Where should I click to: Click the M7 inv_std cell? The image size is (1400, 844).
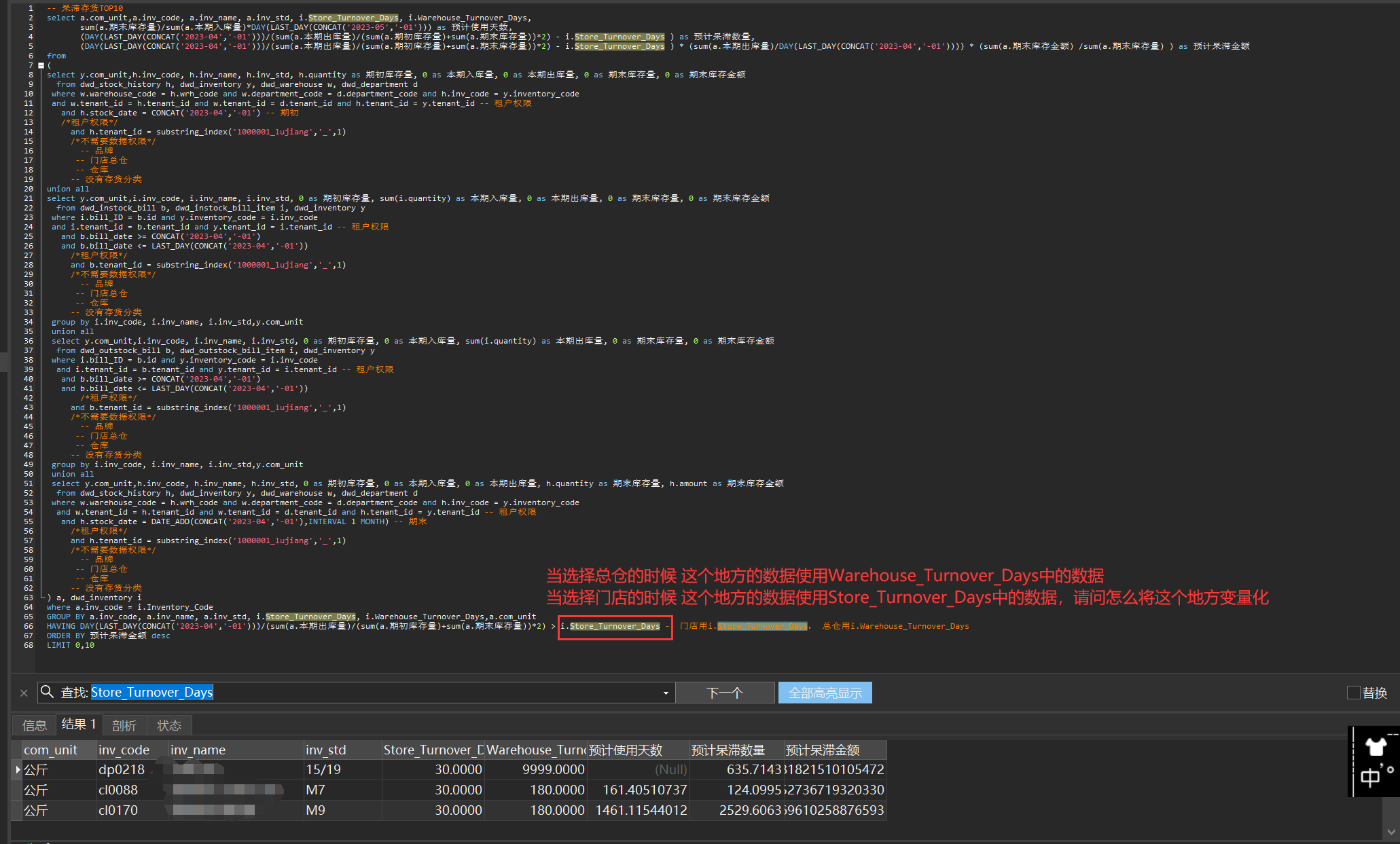click(342, 790)
